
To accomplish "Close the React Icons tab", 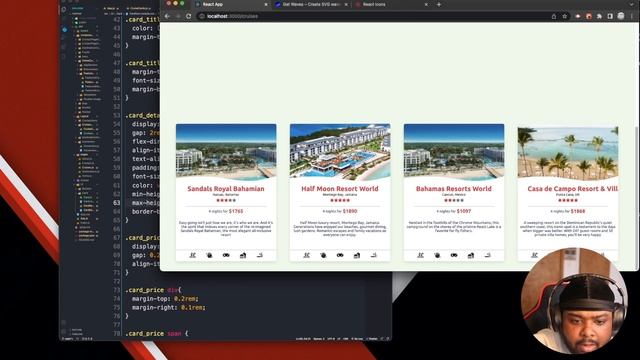I will tap(426, 4).
